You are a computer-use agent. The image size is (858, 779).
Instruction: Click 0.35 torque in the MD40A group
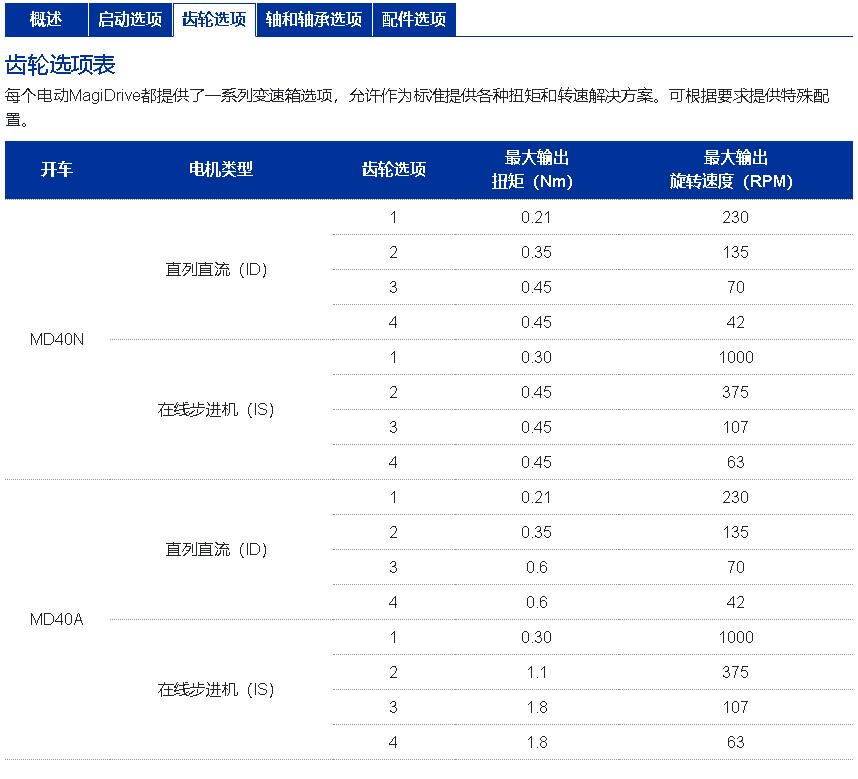[536, 532]
